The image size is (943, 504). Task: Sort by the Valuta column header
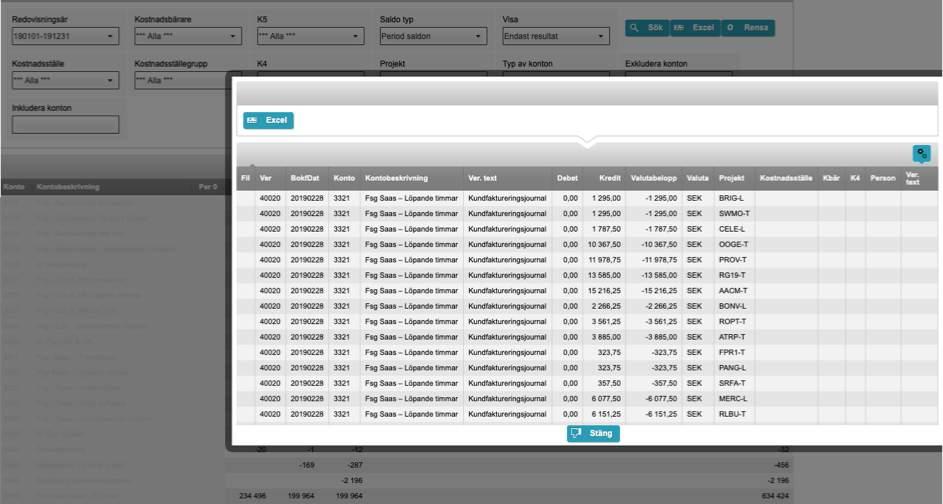698,178
